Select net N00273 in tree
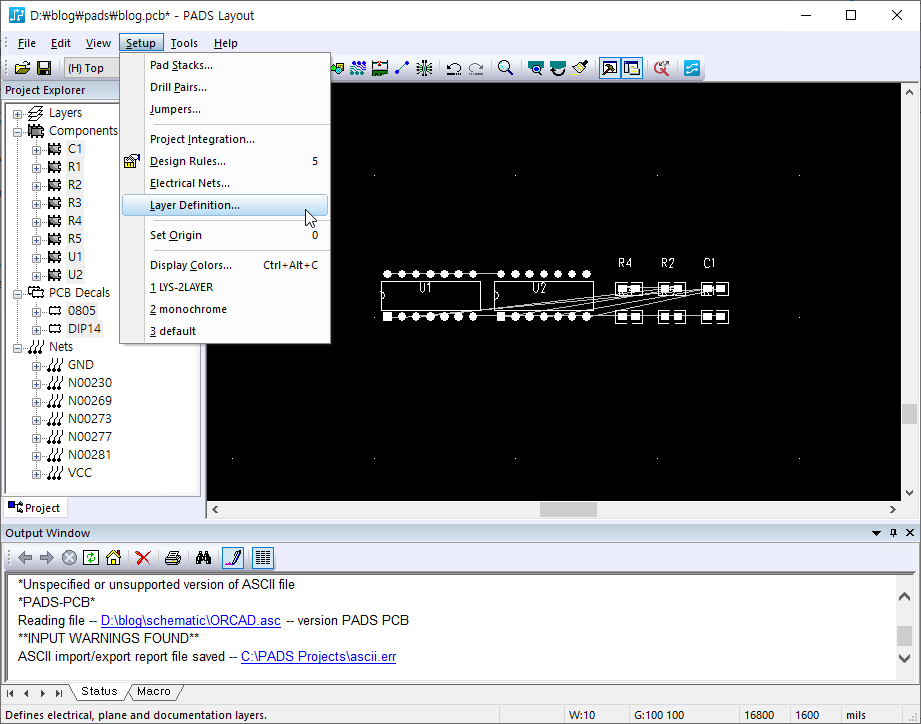Image resolution: width=921 pixels, height=724 pixels. tap(90, 419)
